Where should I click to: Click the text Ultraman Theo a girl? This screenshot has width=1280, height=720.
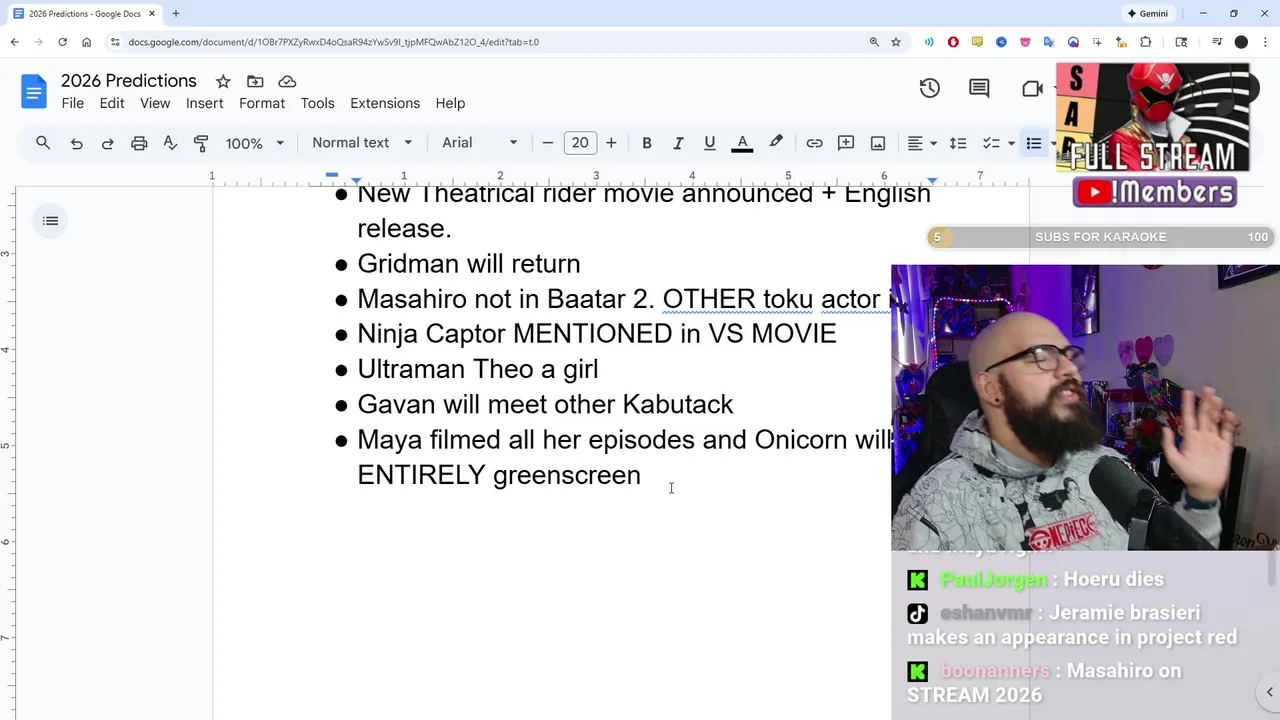point(478,369)
